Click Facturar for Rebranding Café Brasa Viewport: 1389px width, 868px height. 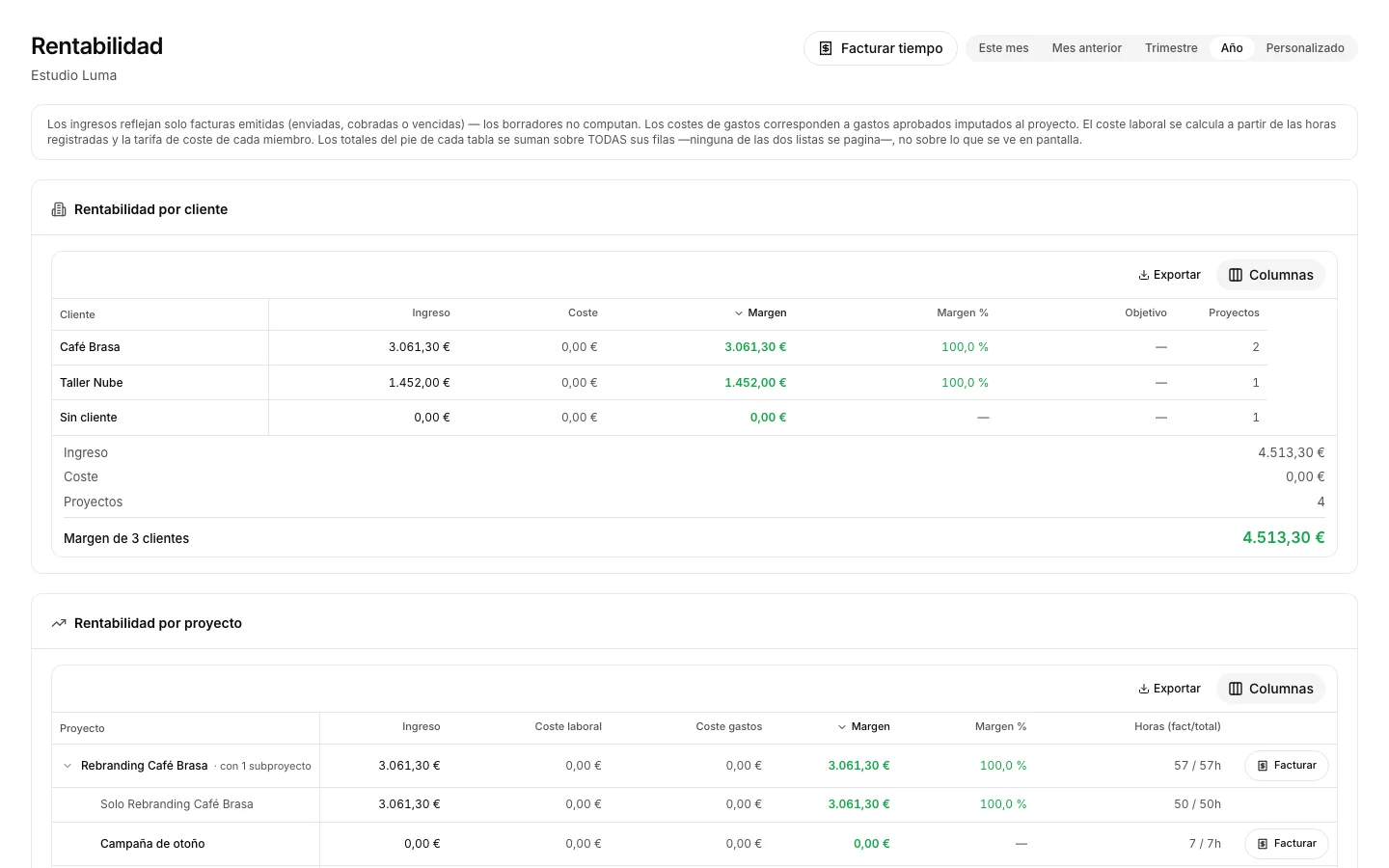1287,766
